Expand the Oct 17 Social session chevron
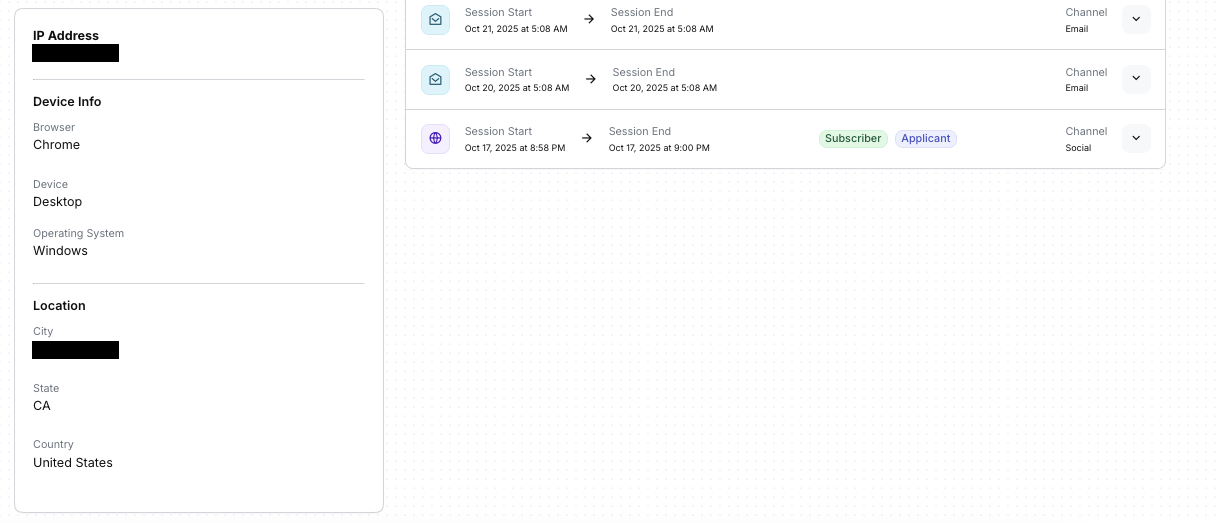1219x523 pixels. point(1135,139)
